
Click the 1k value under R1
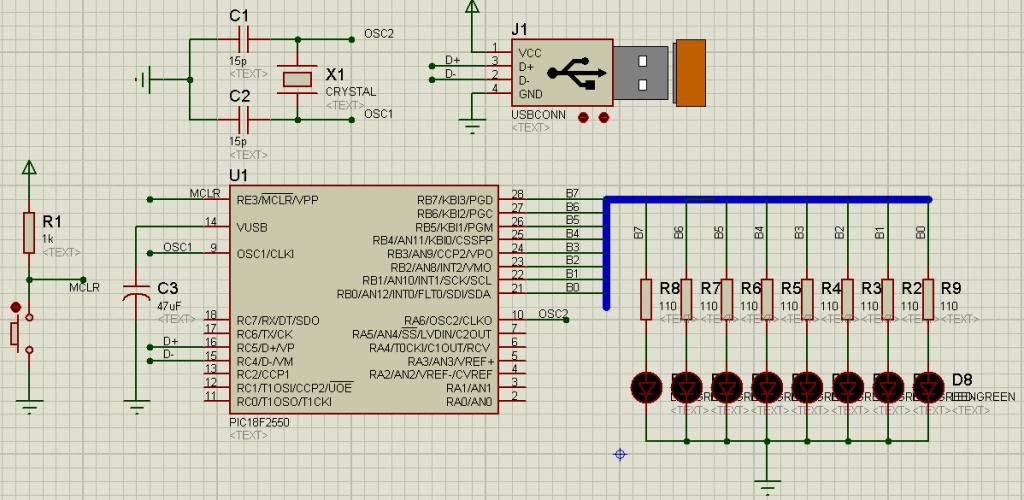tap(48, 238)
